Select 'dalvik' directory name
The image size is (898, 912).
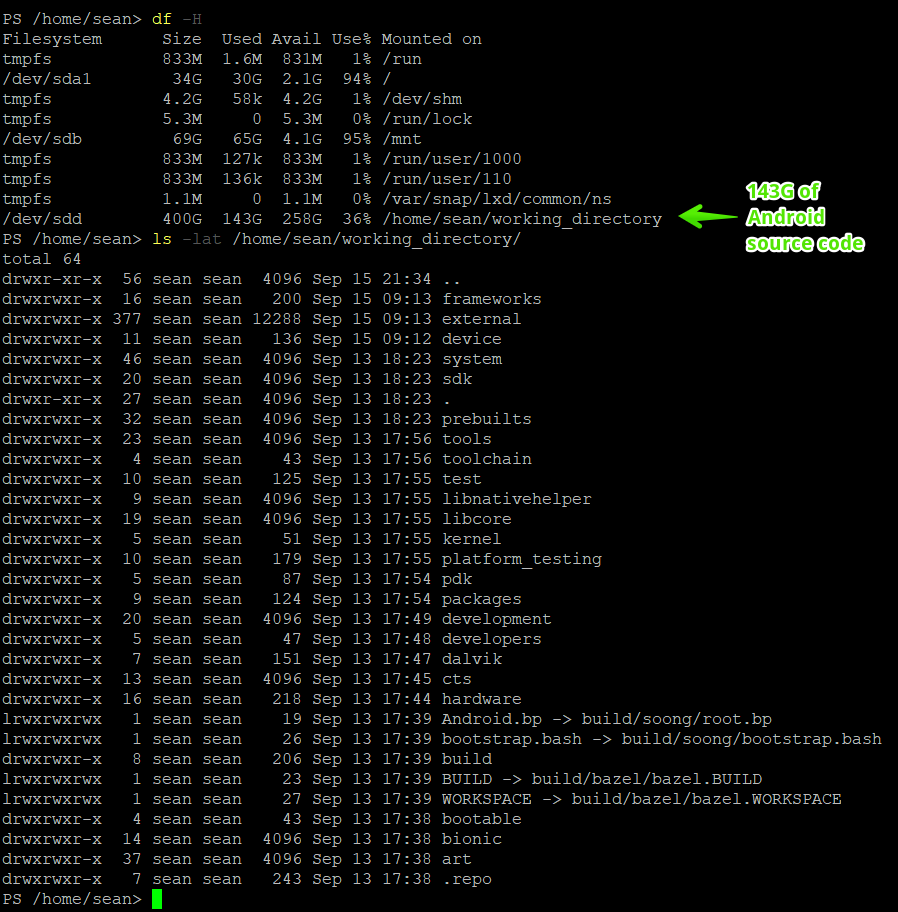tap(472, 659)
